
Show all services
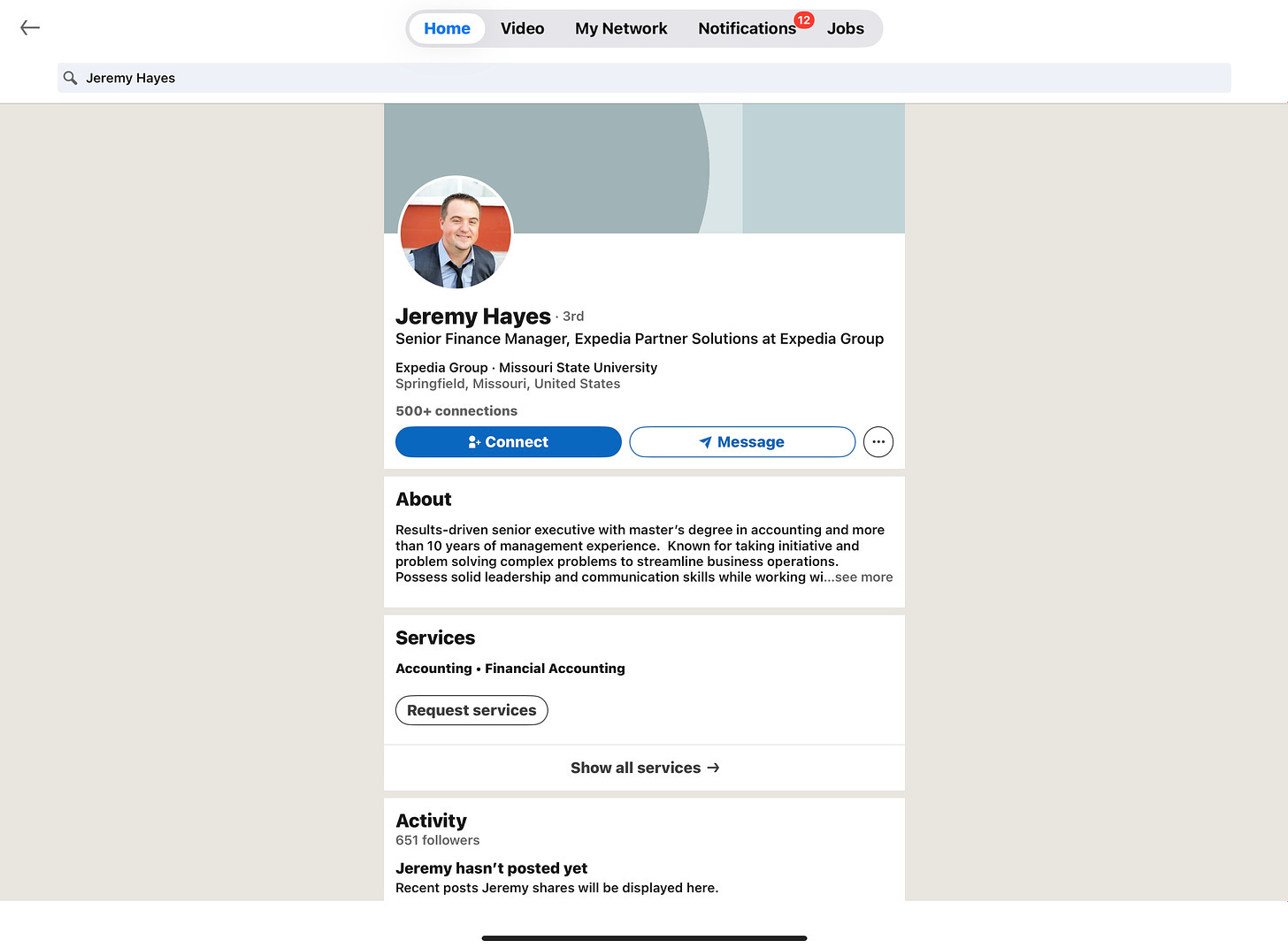coord(644,768)
